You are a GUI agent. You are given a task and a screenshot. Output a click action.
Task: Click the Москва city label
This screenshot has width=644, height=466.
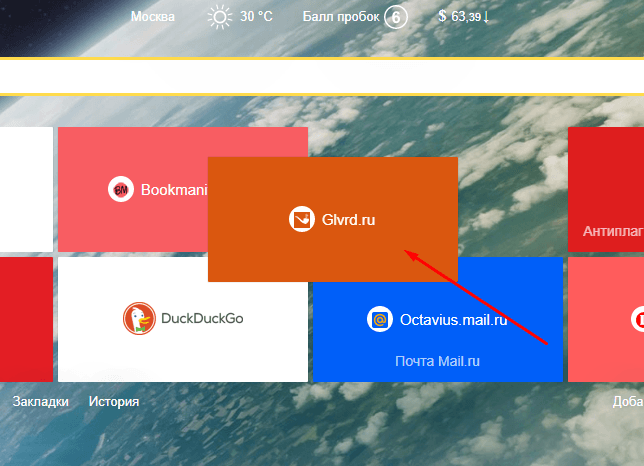153,17
